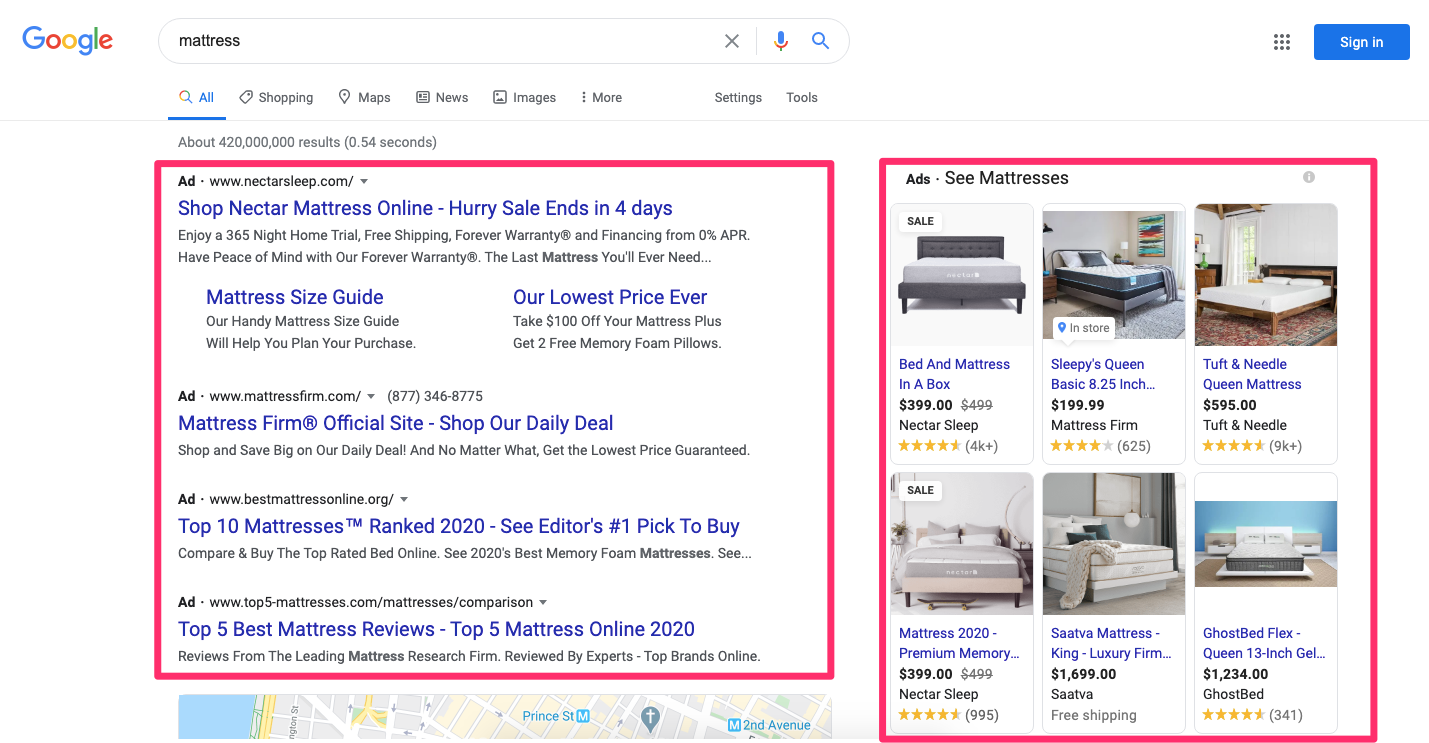
Task: Open the Our Lowest Price Ever sitelink
Action: 610,297
